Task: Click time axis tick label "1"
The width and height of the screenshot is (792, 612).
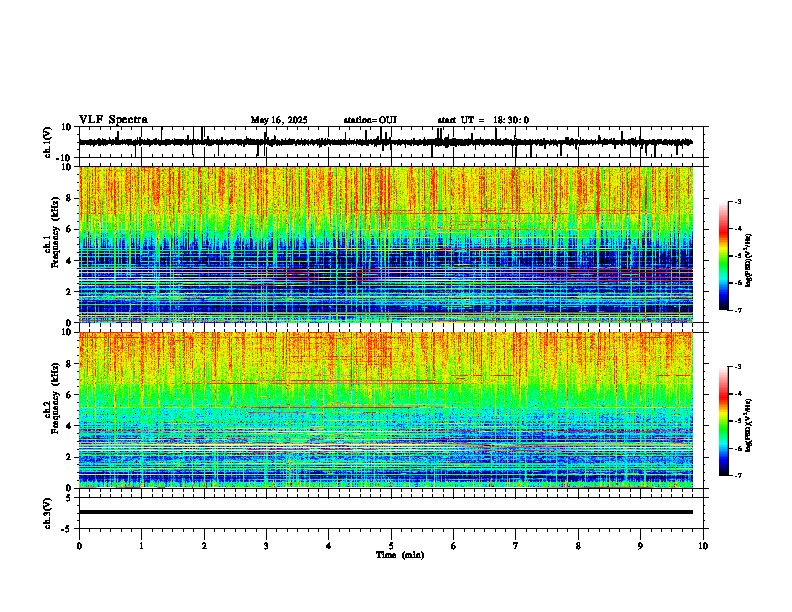Action: (x=141, y=546)
